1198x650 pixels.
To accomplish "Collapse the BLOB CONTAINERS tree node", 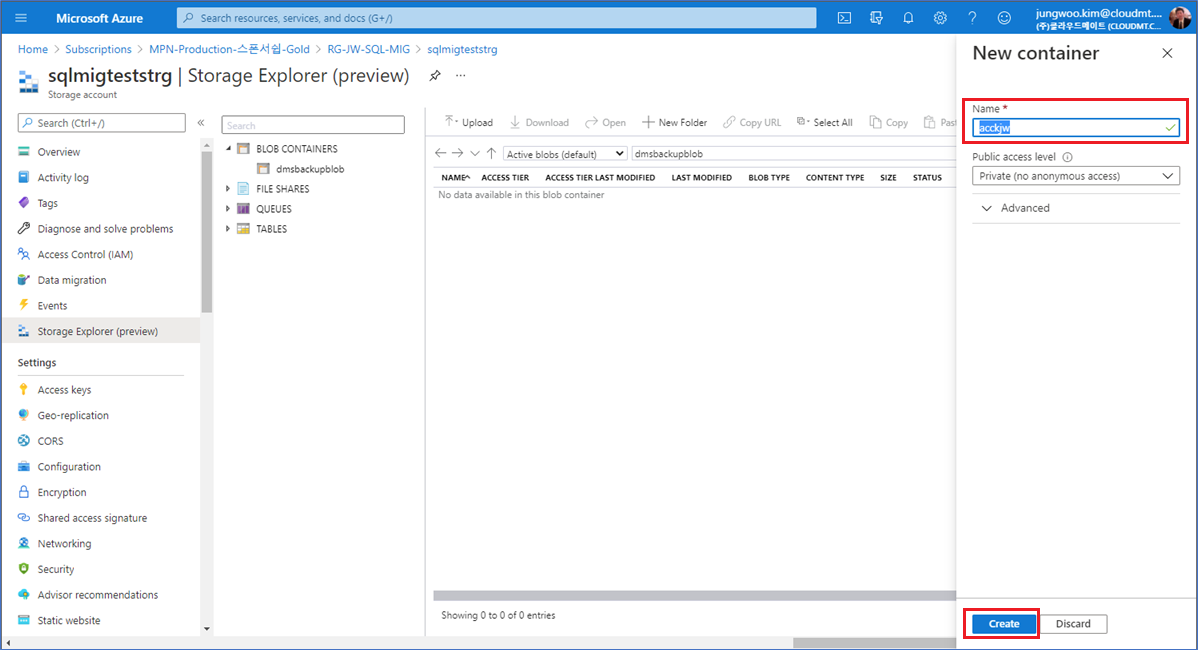I will click(x=228, y=149).
